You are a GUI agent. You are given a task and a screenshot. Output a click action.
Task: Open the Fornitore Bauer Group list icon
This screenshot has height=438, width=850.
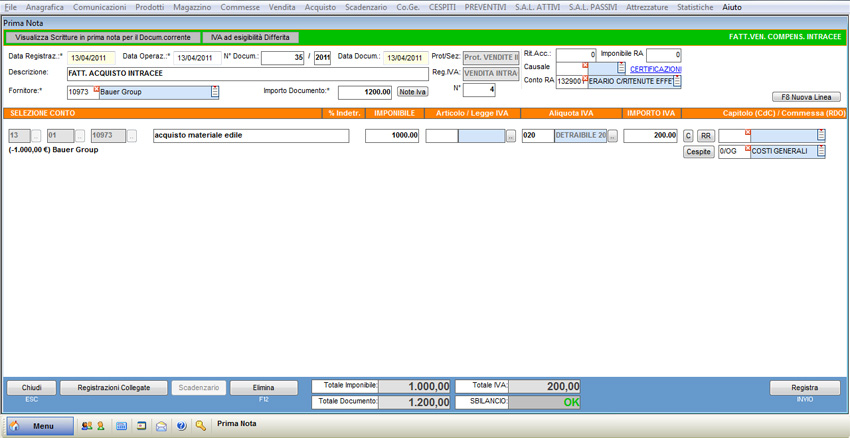pyautogui.click(x=214, y=92)
